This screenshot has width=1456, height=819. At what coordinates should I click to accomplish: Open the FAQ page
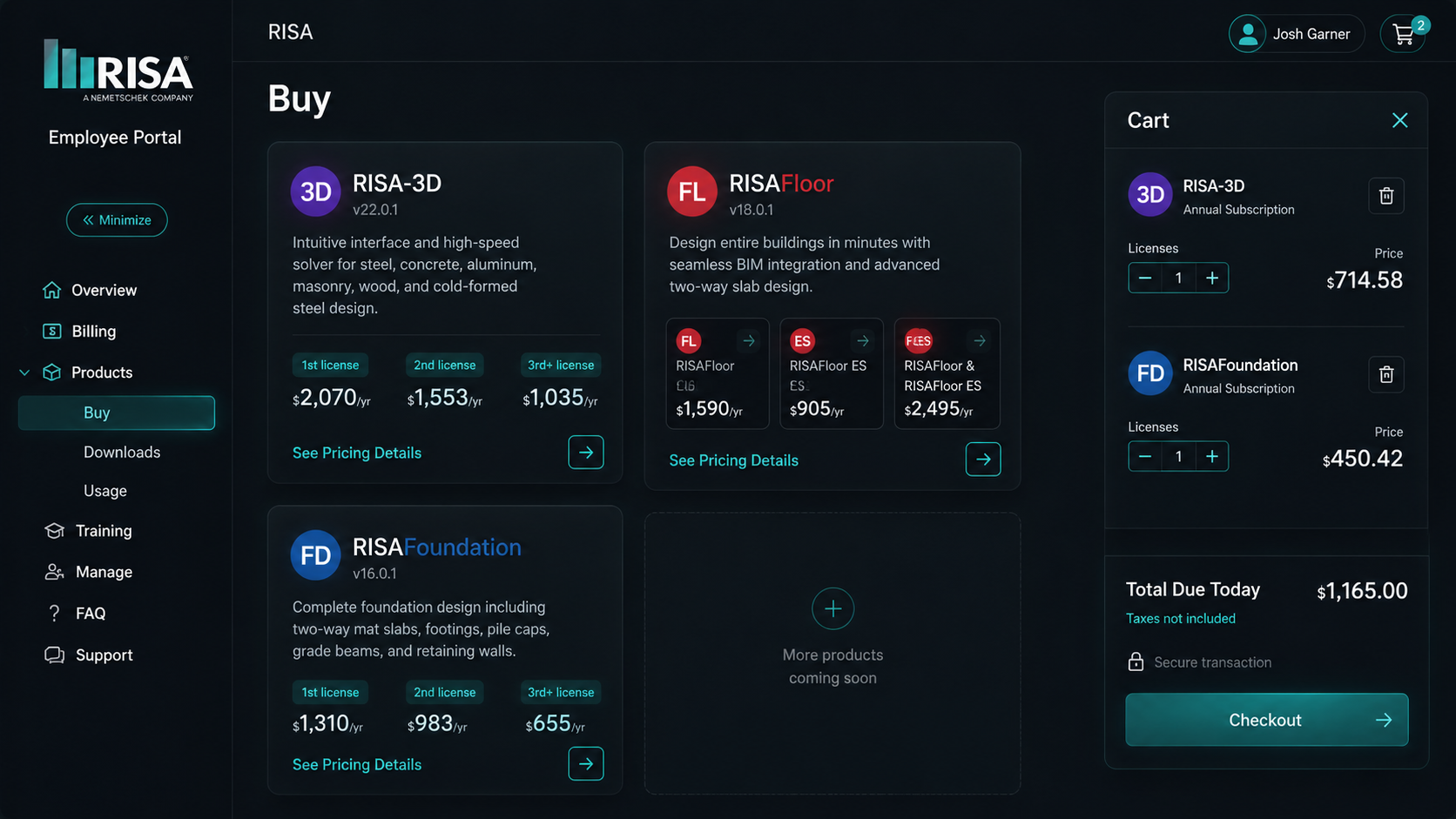click(76, 614)
